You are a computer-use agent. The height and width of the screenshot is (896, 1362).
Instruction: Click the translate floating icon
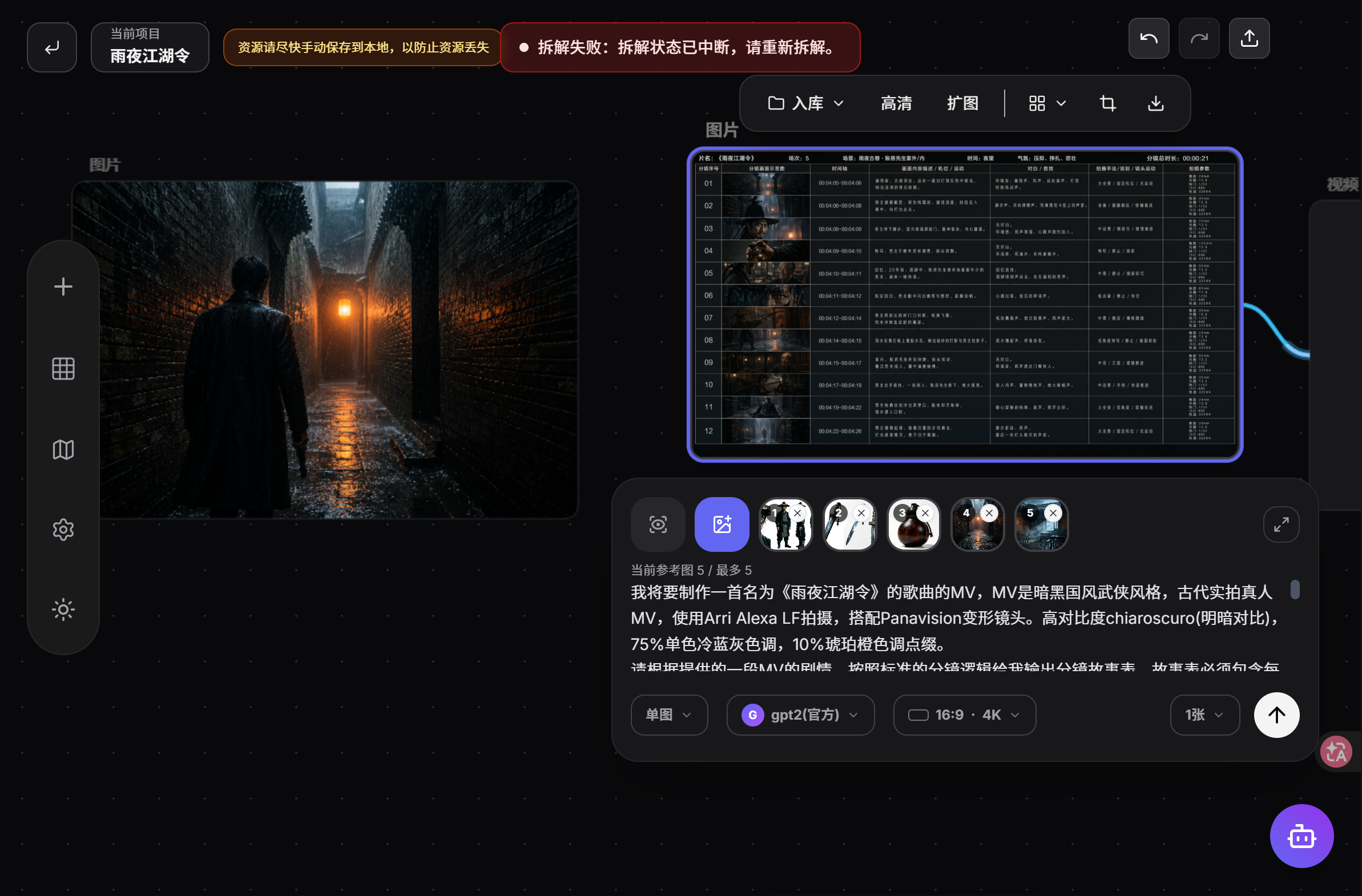pos(1336,752)
